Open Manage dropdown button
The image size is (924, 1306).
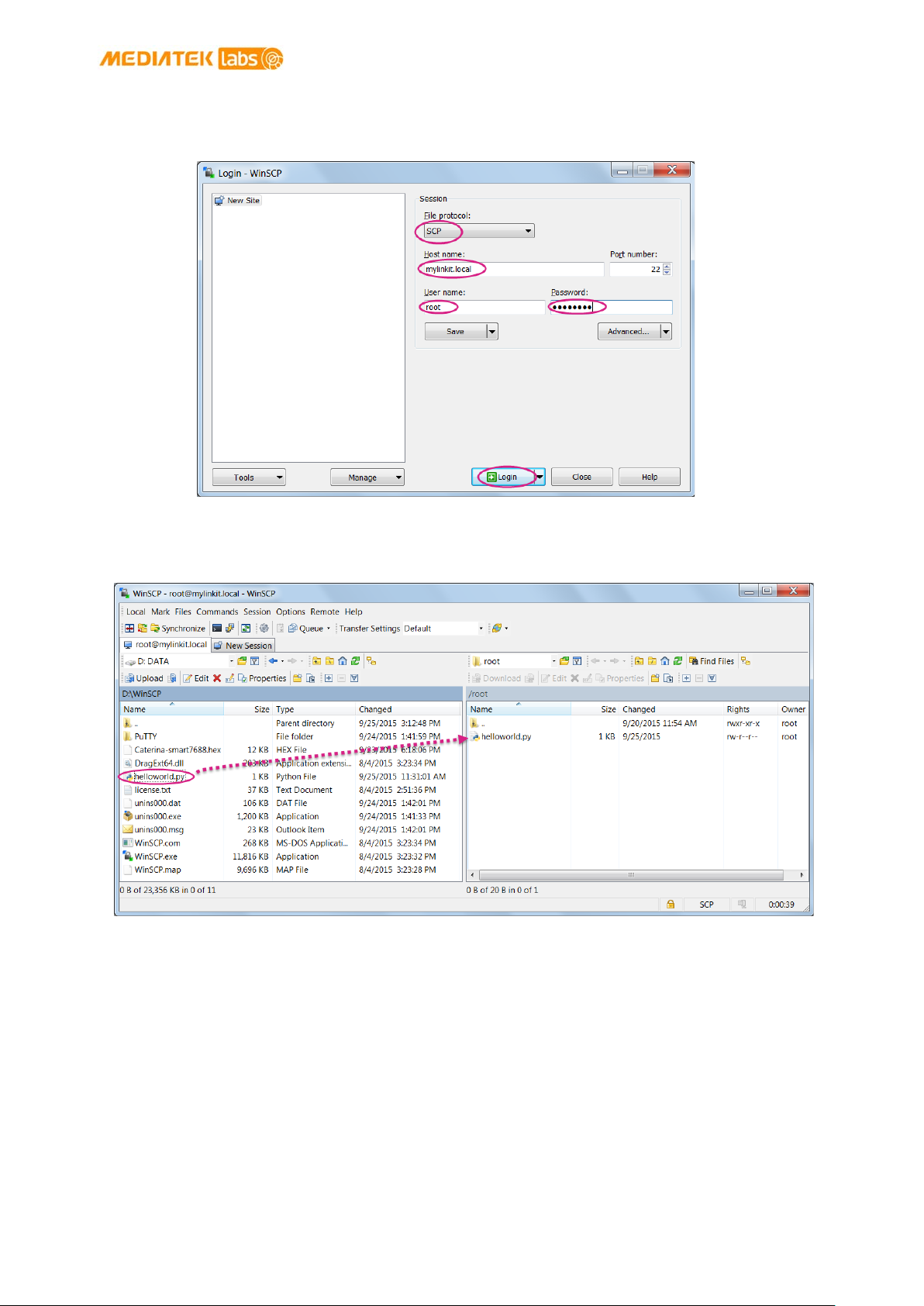[367, 477]
